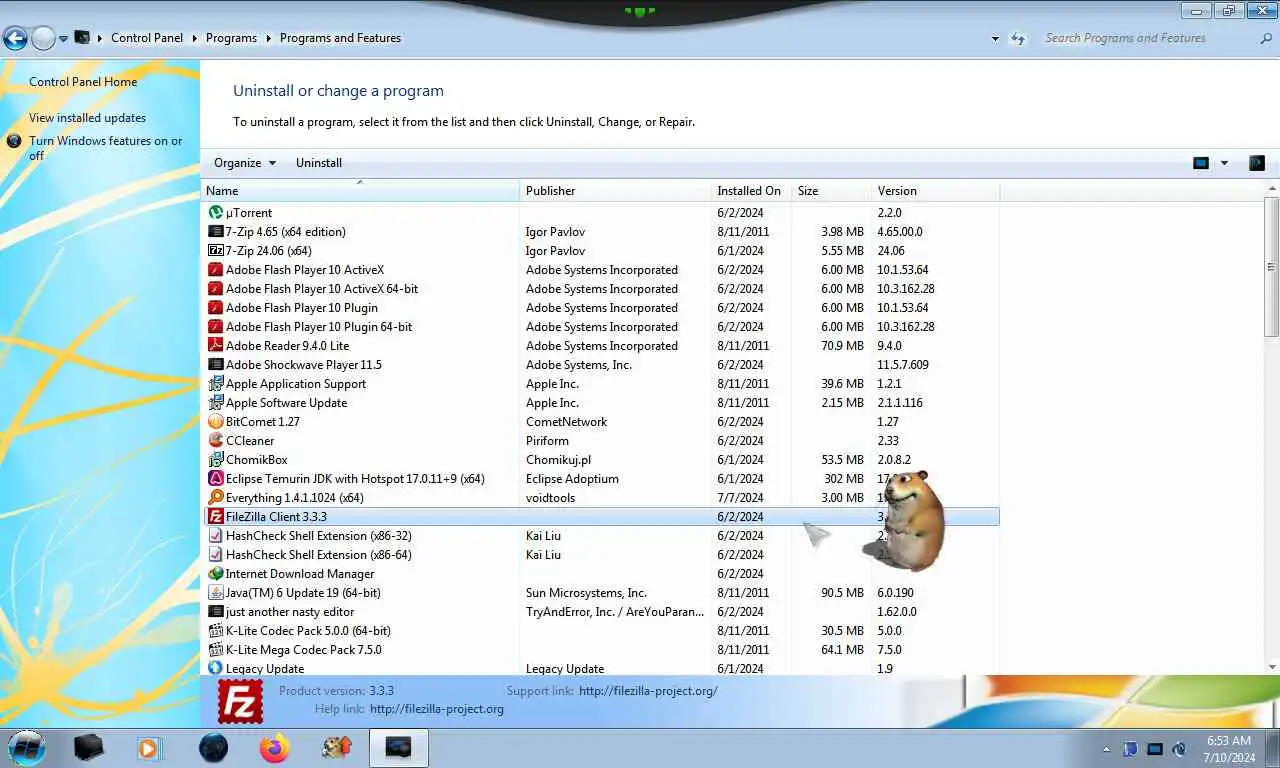Image resolution: width=1280 pixels, height=768 pixels.
Task: Click the BitComet 1.27 icon
Action: pyautogui.click(x=215, y=421)
